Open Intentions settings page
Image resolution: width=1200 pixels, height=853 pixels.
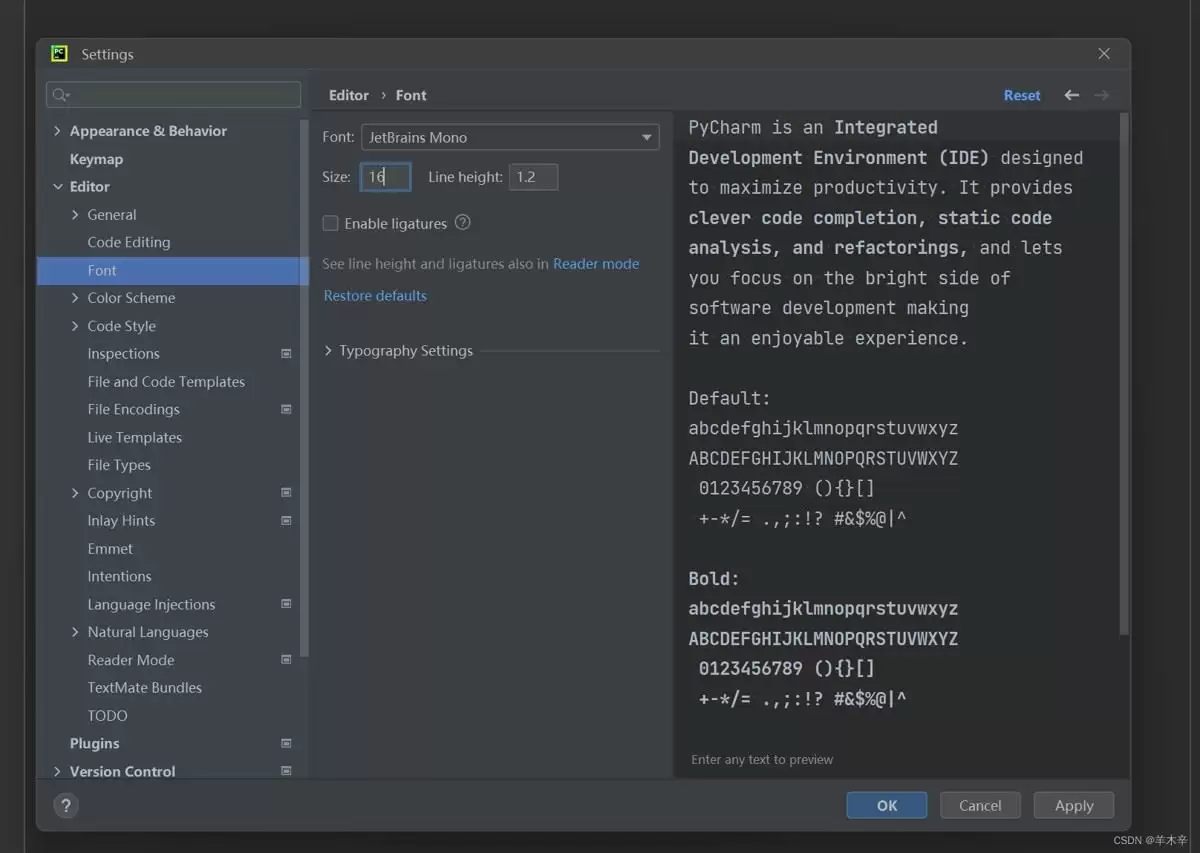click(x=119, y=576)
